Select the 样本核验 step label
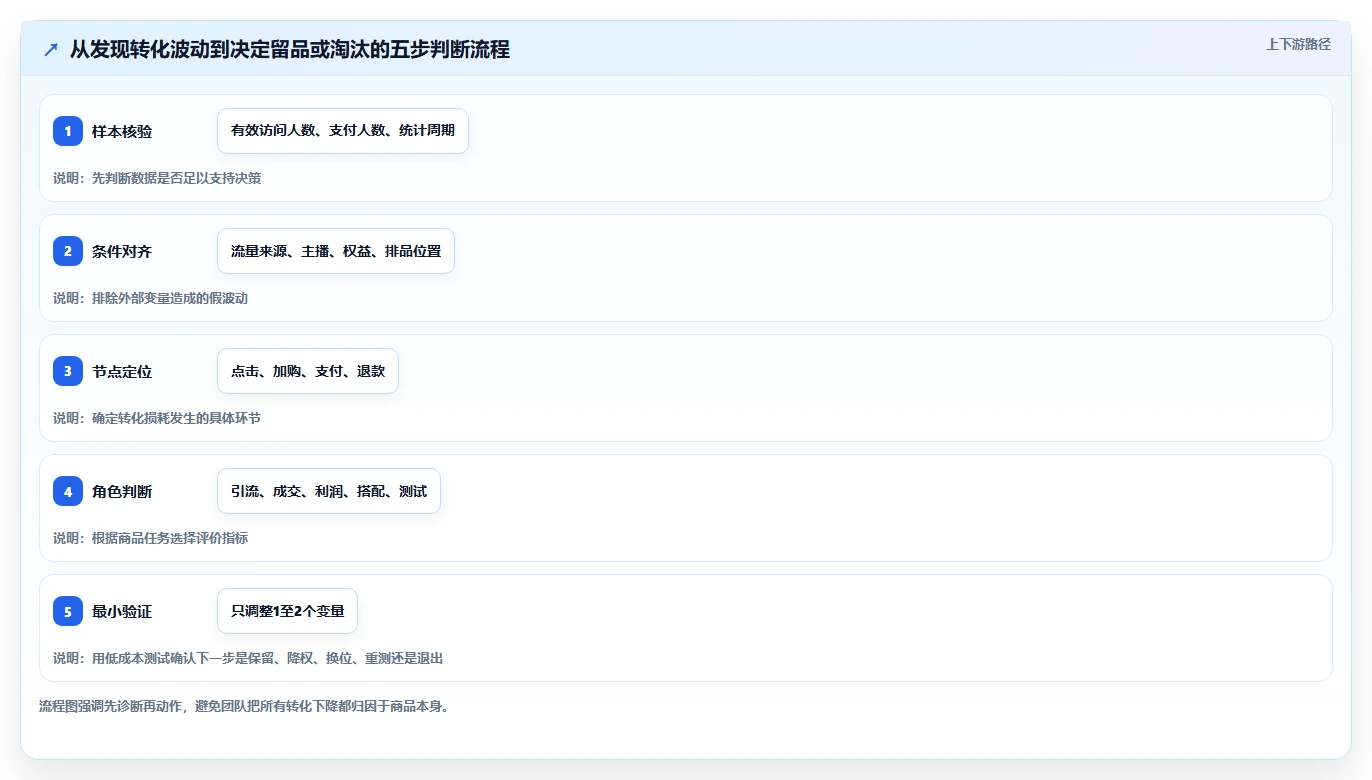1372x780 pixels. tap(122, 131)
